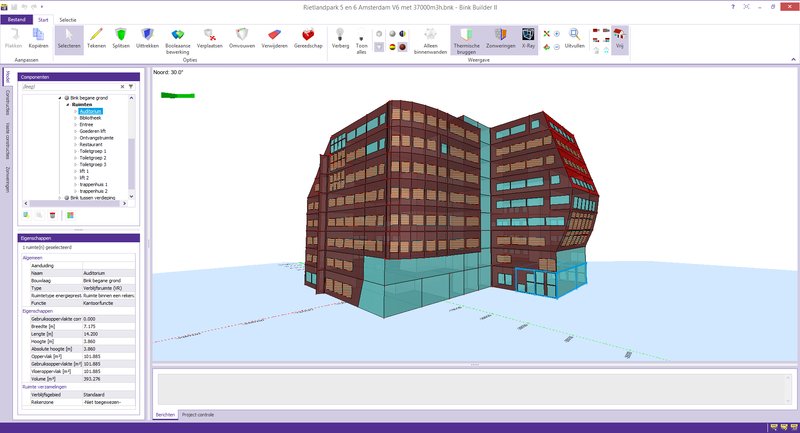
Task: Collapse the Ruimten tree group
Action: (x=67, y=105)
